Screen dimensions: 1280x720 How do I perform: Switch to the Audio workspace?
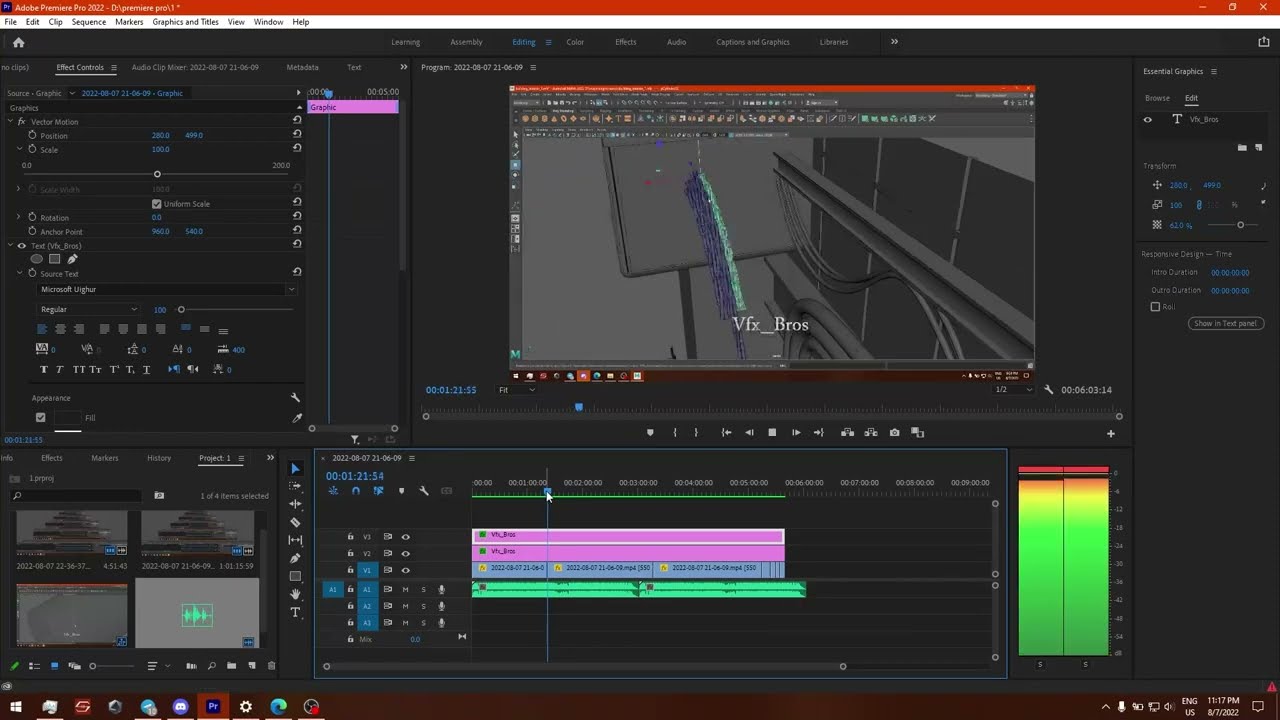(676, 42)
